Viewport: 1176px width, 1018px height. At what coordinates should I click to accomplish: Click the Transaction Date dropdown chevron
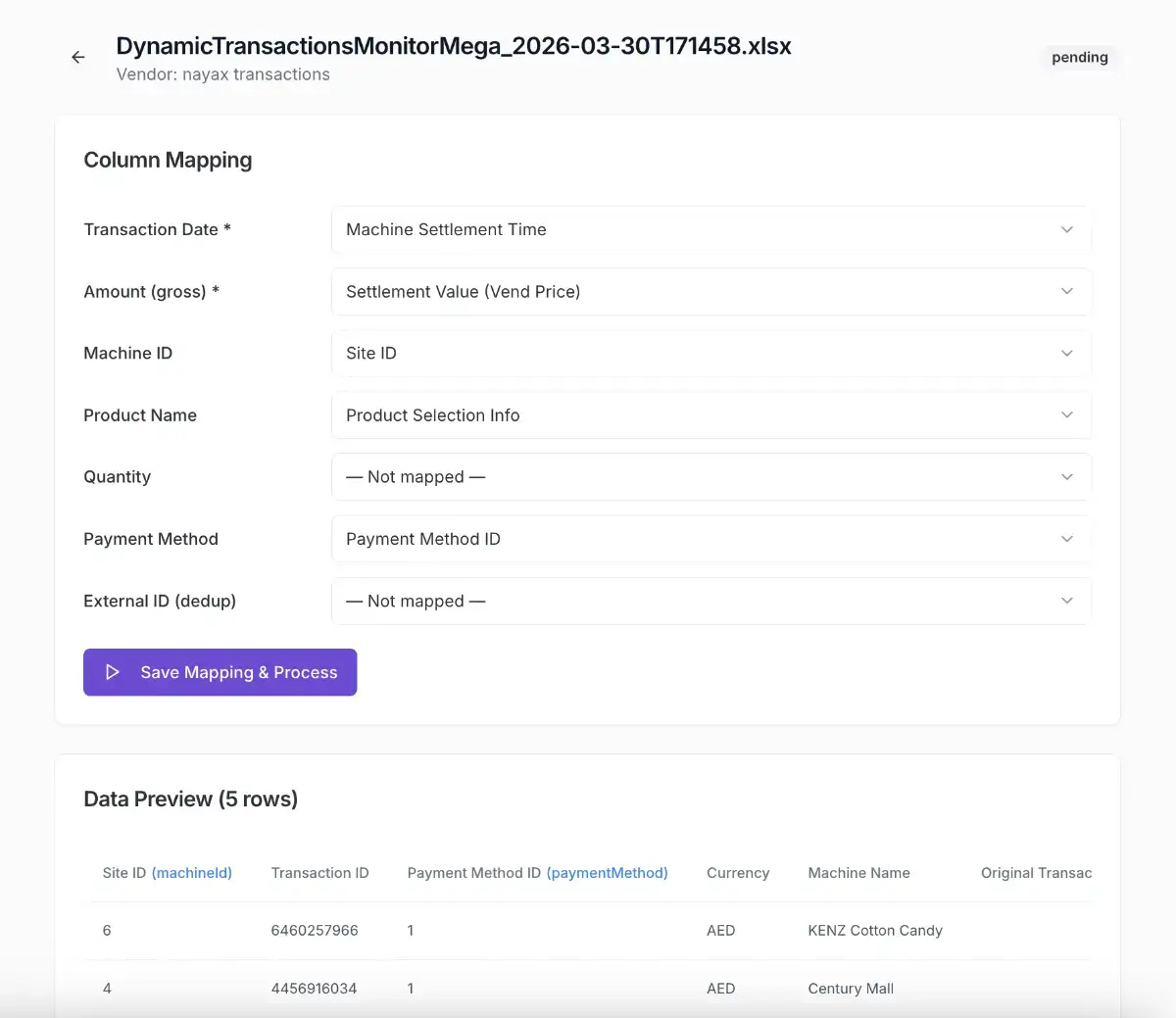pyautogui.click(x=1067, y=229)
